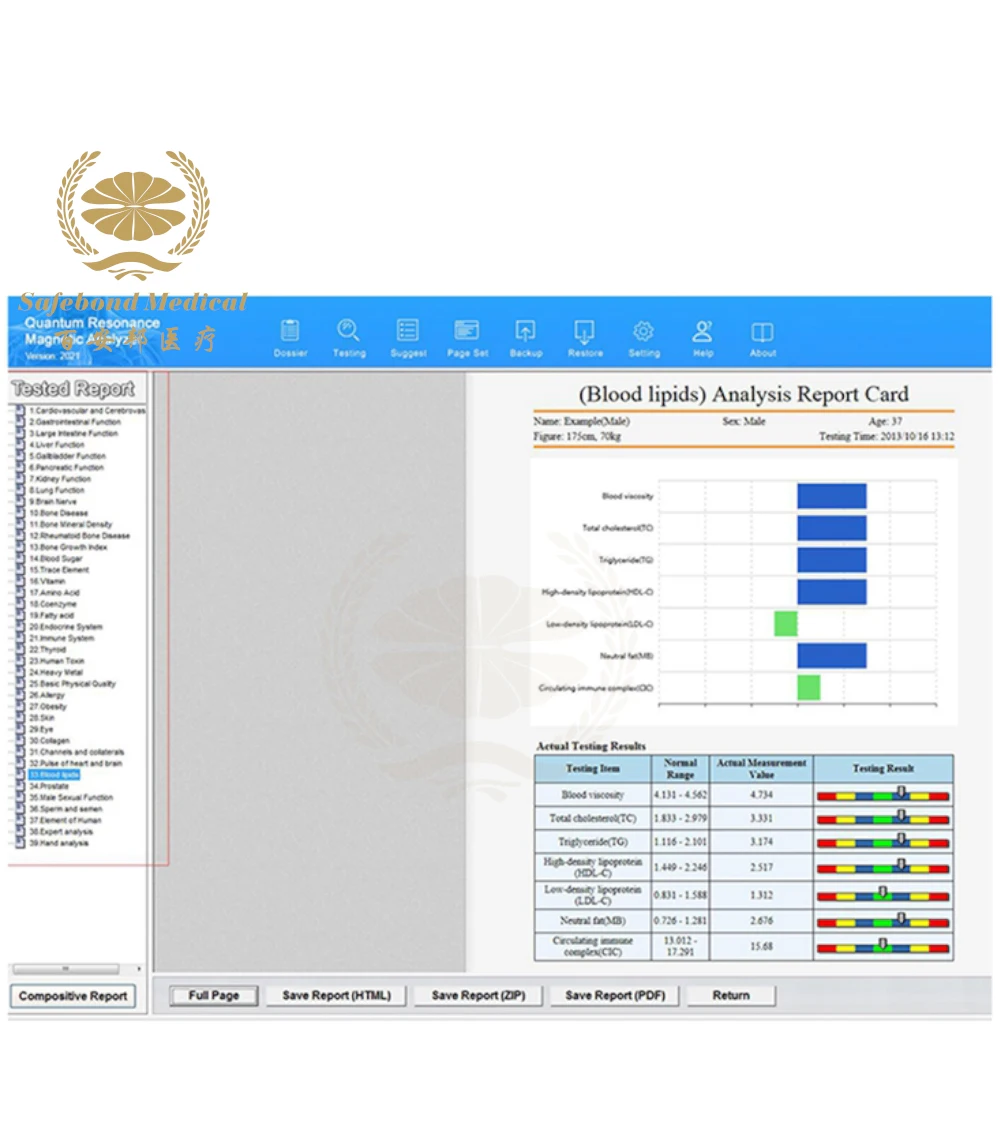
Task: Select 7.Kidney Function report
Action: (60, 479)
